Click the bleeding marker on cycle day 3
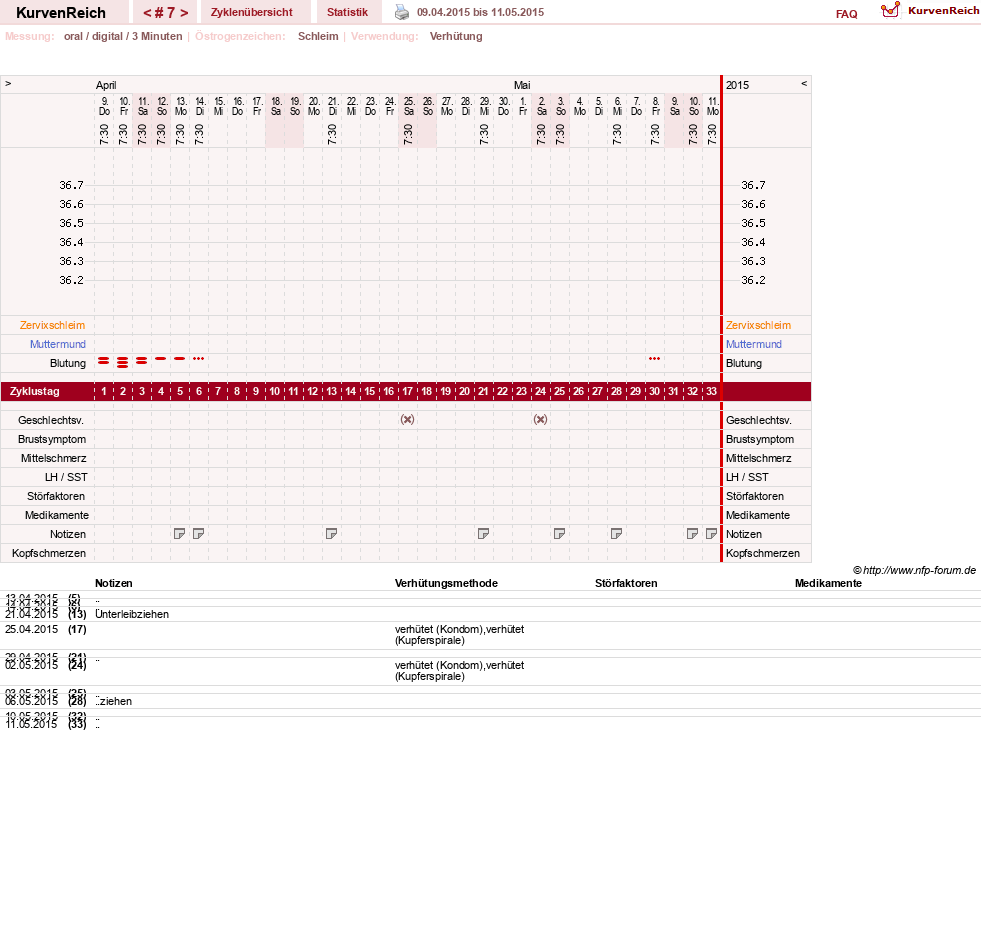Viewport: 981px width, 932px height. pos(141,361)
